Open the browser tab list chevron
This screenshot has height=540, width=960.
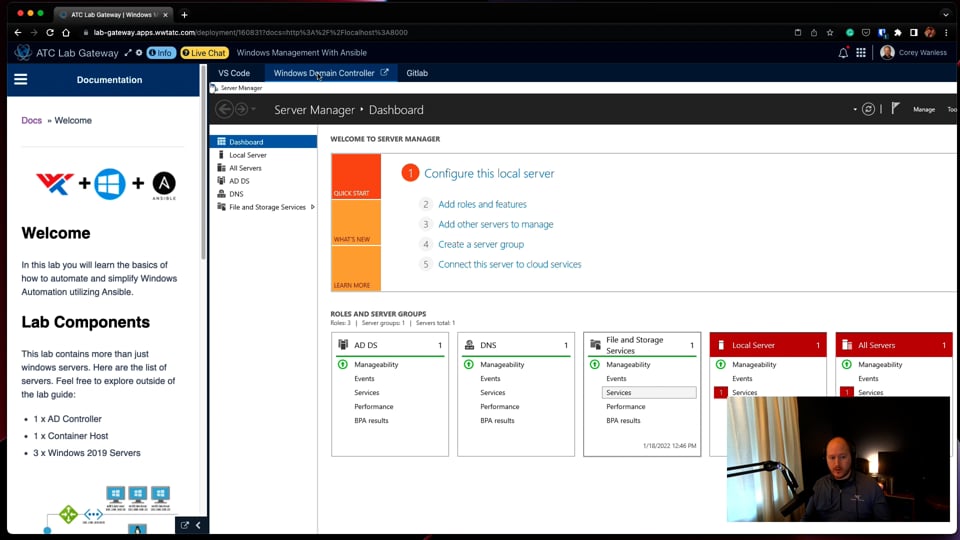pyautogui.click(x=946, y=14)
